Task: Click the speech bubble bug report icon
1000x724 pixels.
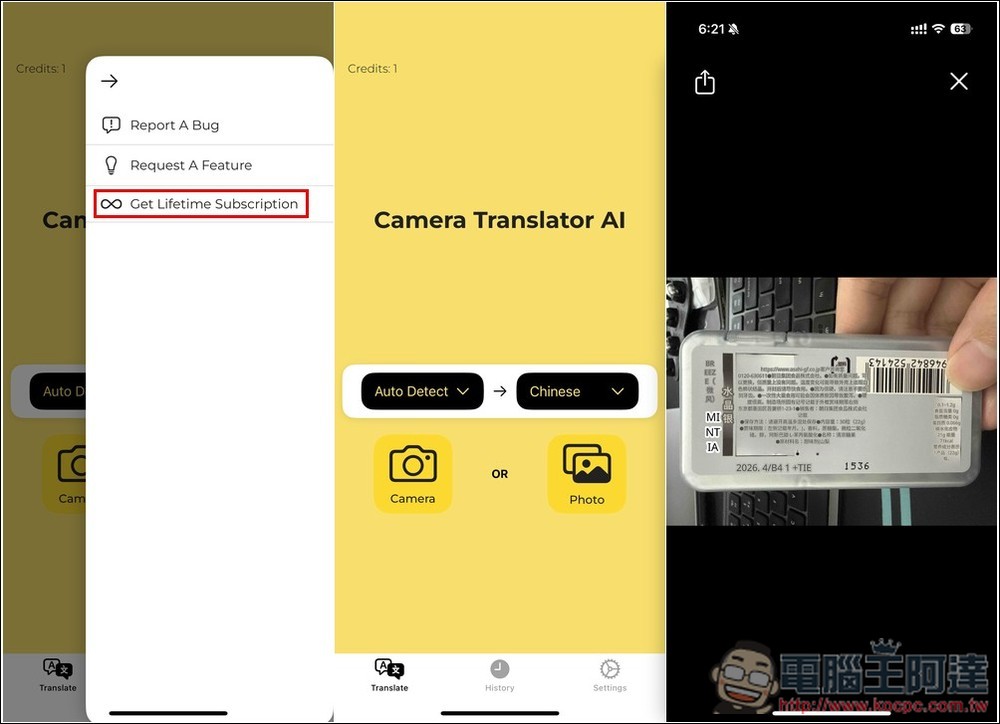Action: 111,125
